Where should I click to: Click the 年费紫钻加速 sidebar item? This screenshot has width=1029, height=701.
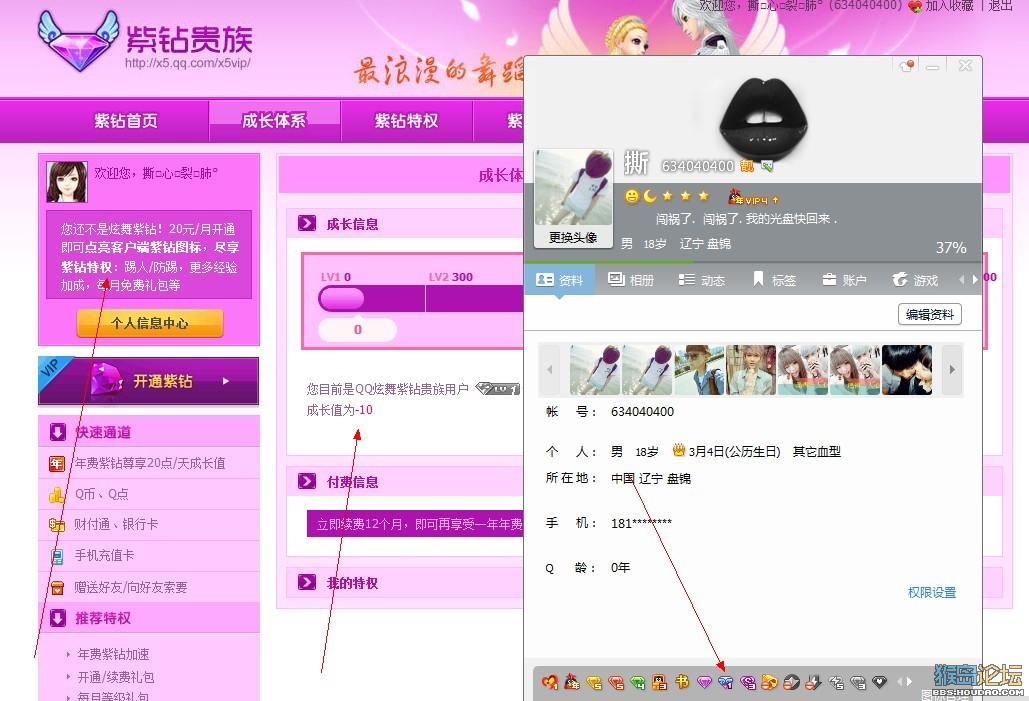coord(113,654)
